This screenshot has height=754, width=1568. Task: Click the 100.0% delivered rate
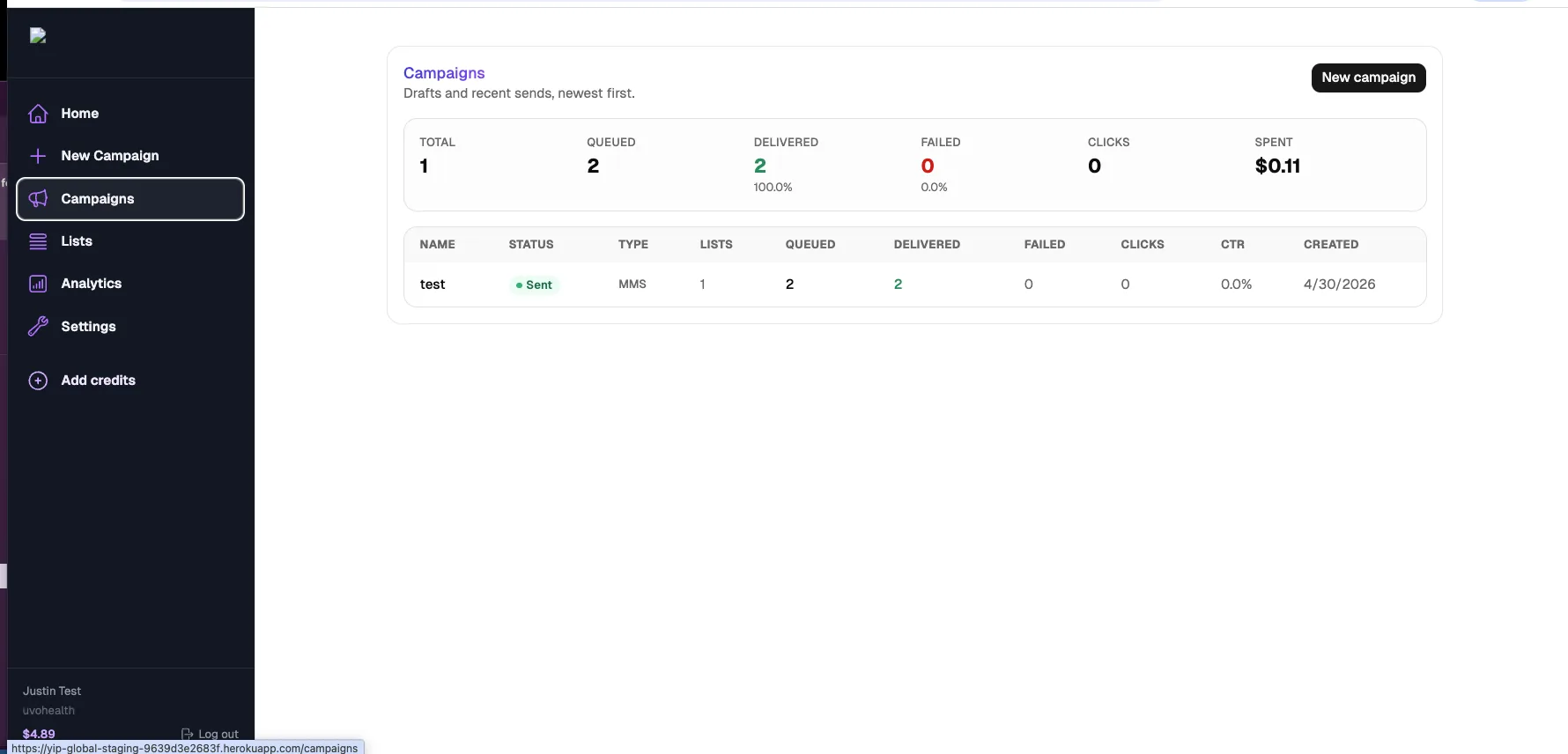point(773,187)
